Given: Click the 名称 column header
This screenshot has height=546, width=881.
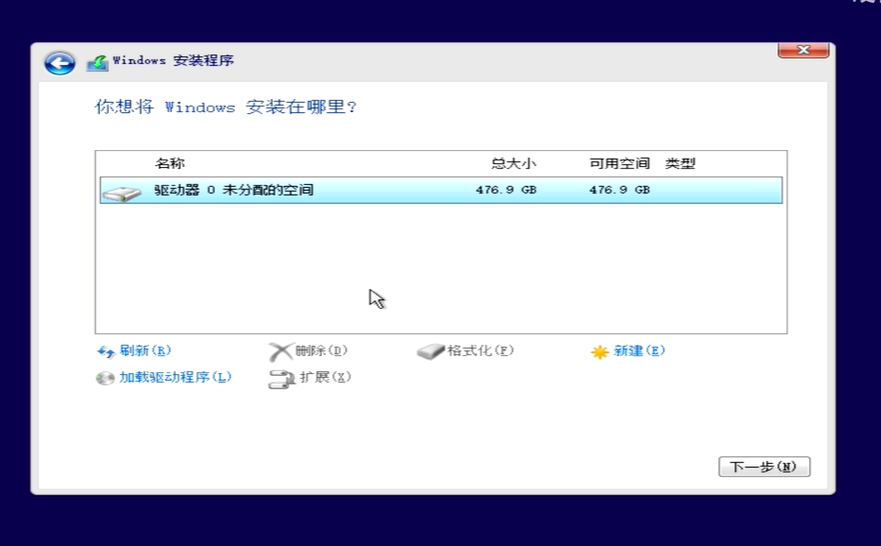Looking at the screenshot, I should coord(170,163).
